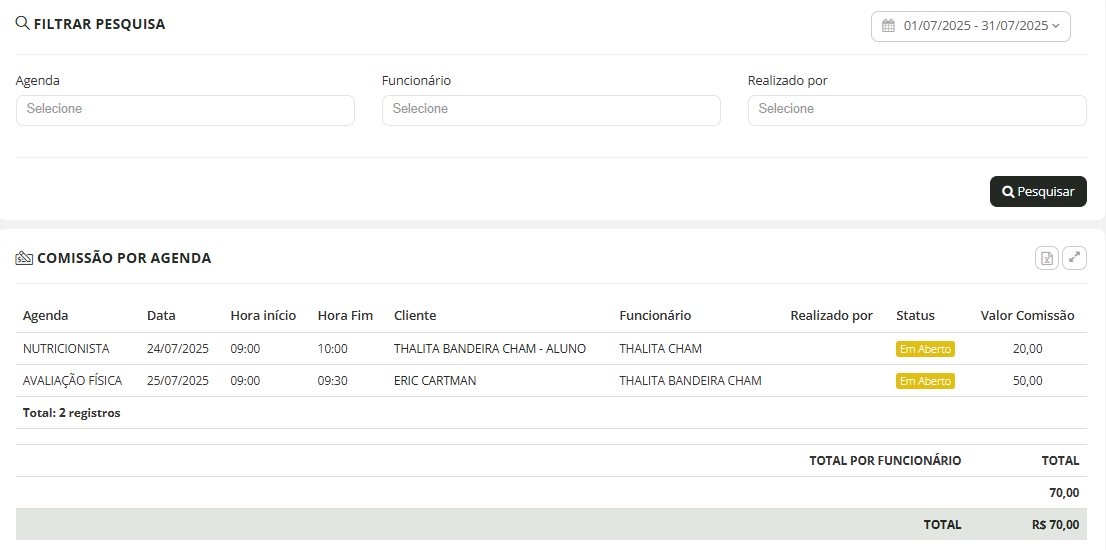Click the grand total R$ 70,00

coord(1055,525)
